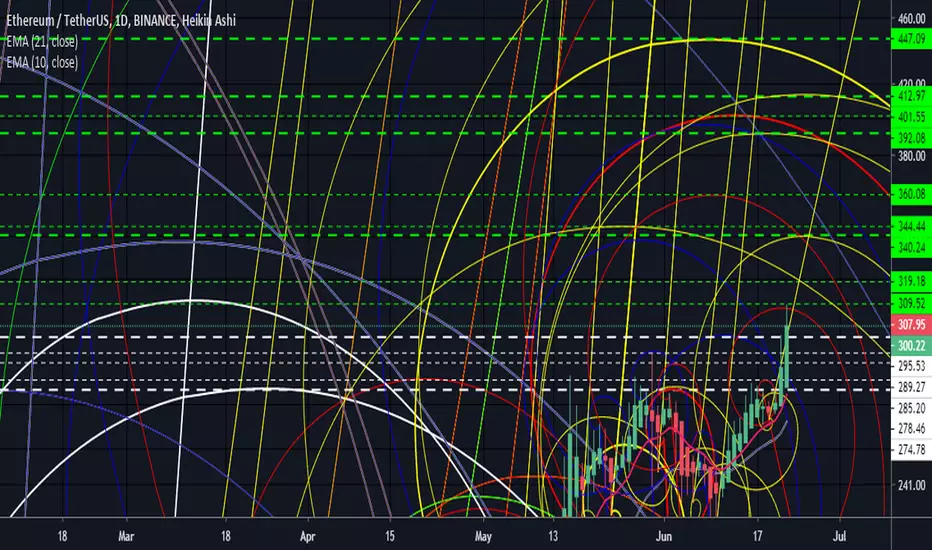Click the red 307.95 current price label
Image resolution: width=932 pixels, height=550 pixels.
click(912, 325)
